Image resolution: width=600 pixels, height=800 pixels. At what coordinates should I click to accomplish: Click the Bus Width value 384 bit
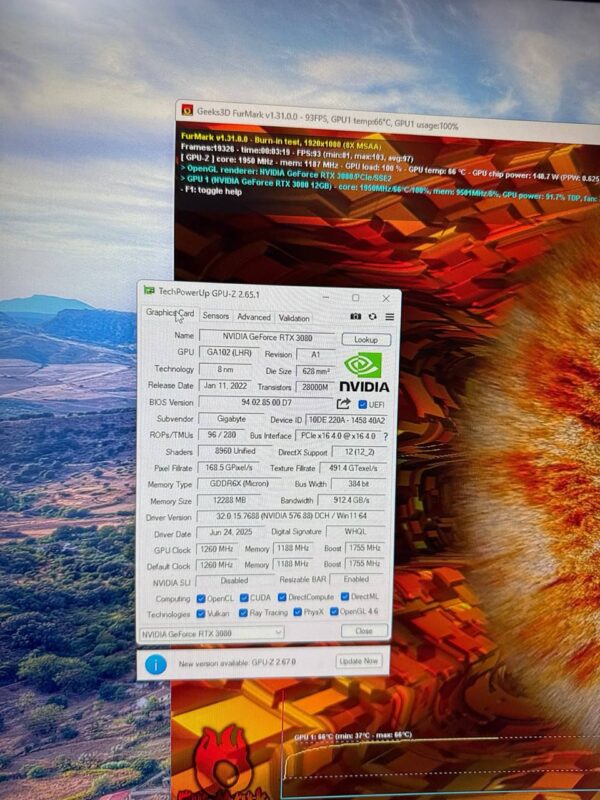click(359, 484)
